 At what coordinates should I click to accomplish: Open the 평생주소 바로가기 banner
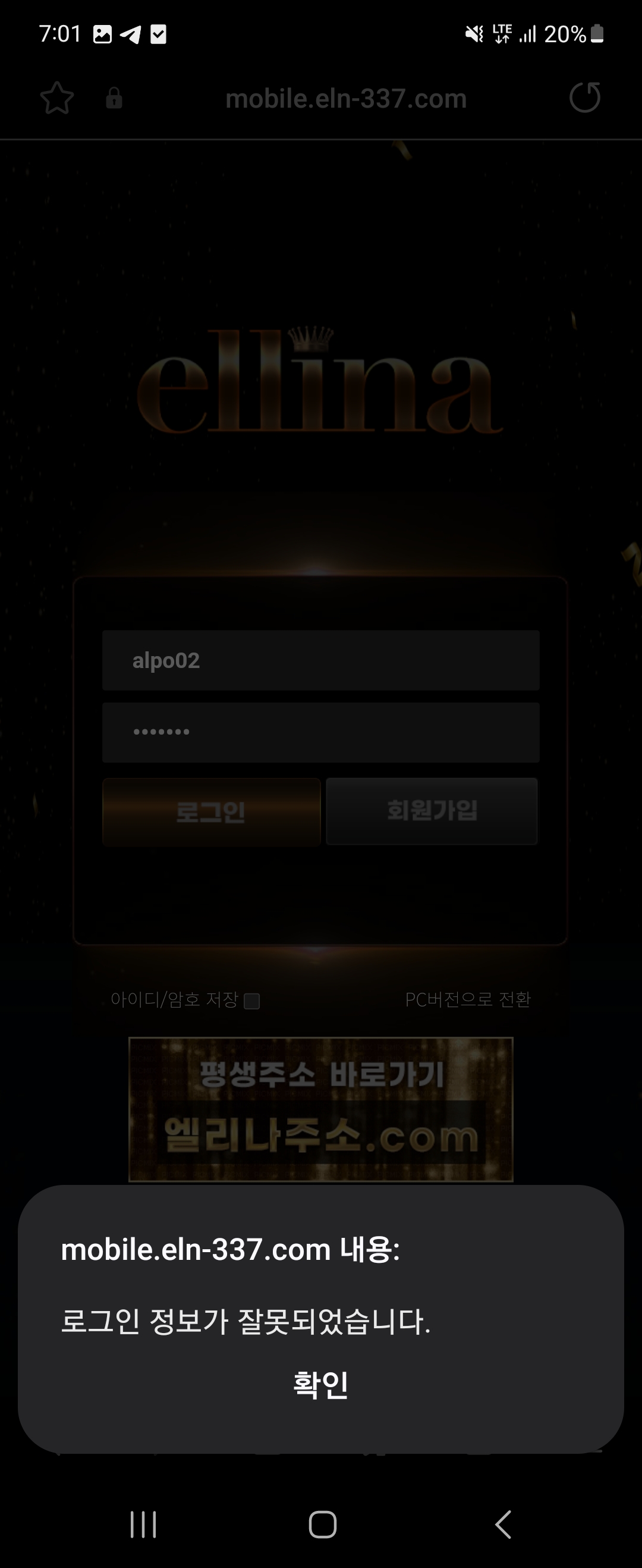click(x=320, y=1109)
